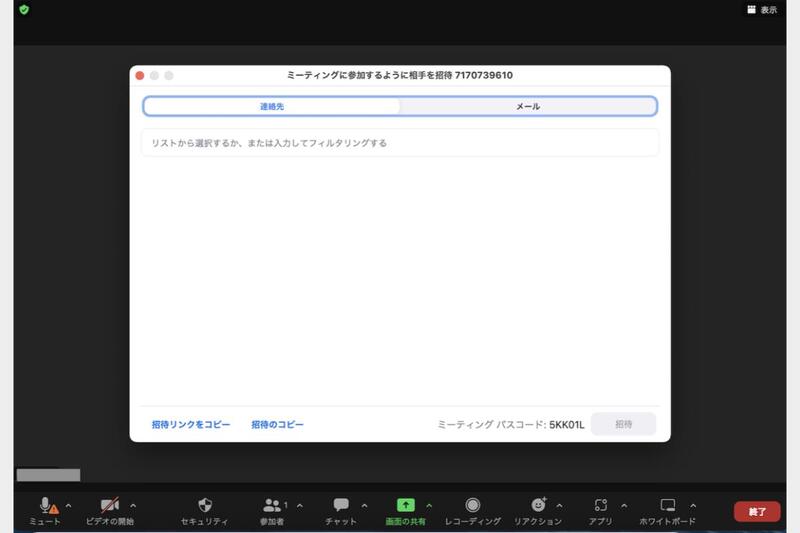The height and width of the screenshot is (533, 800).
Task: Expand participants caret in the toolbar
Action: [300, 505]
